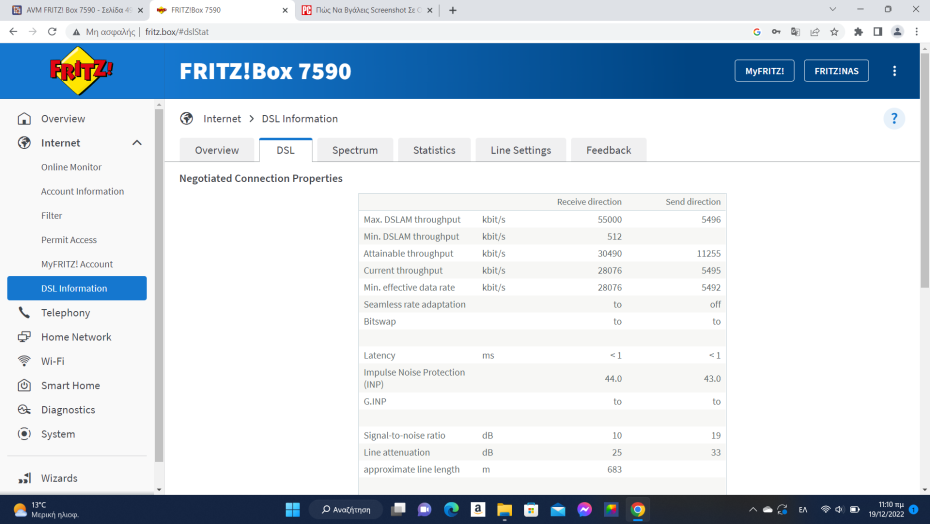Go back with browser back arrow
Viewport: 930px width, 524px height.
click(13, 32)
